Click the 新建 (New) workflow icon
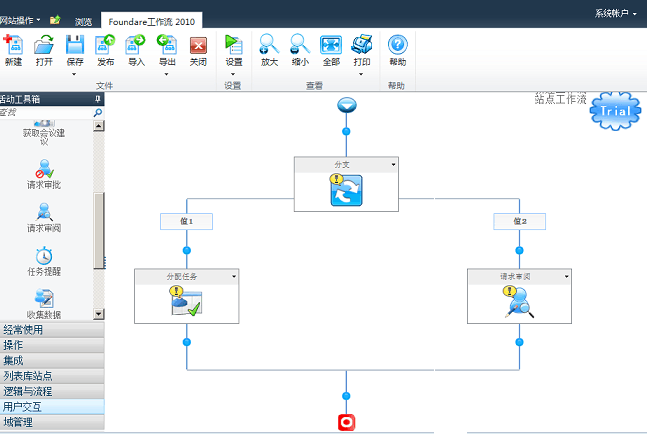Viewport: 647px width, 434px height. click(x=13, y=45)
